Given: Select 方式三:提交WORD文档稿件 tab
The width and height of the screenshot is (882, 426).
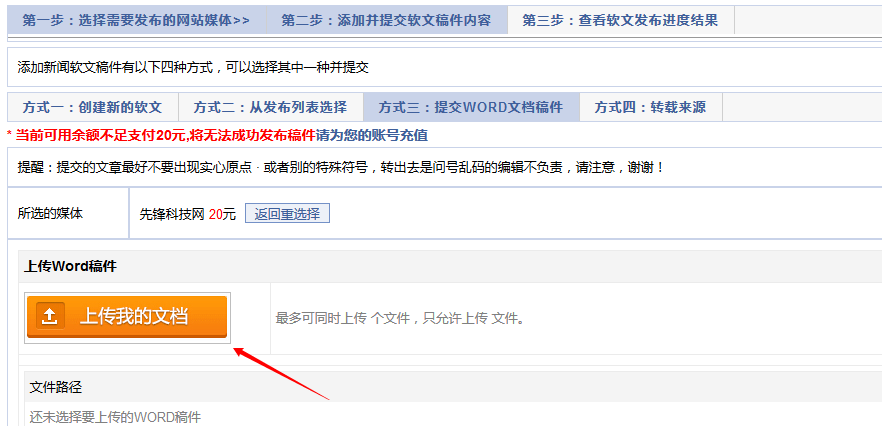Looking at the screenshot, I should [471, 107].
